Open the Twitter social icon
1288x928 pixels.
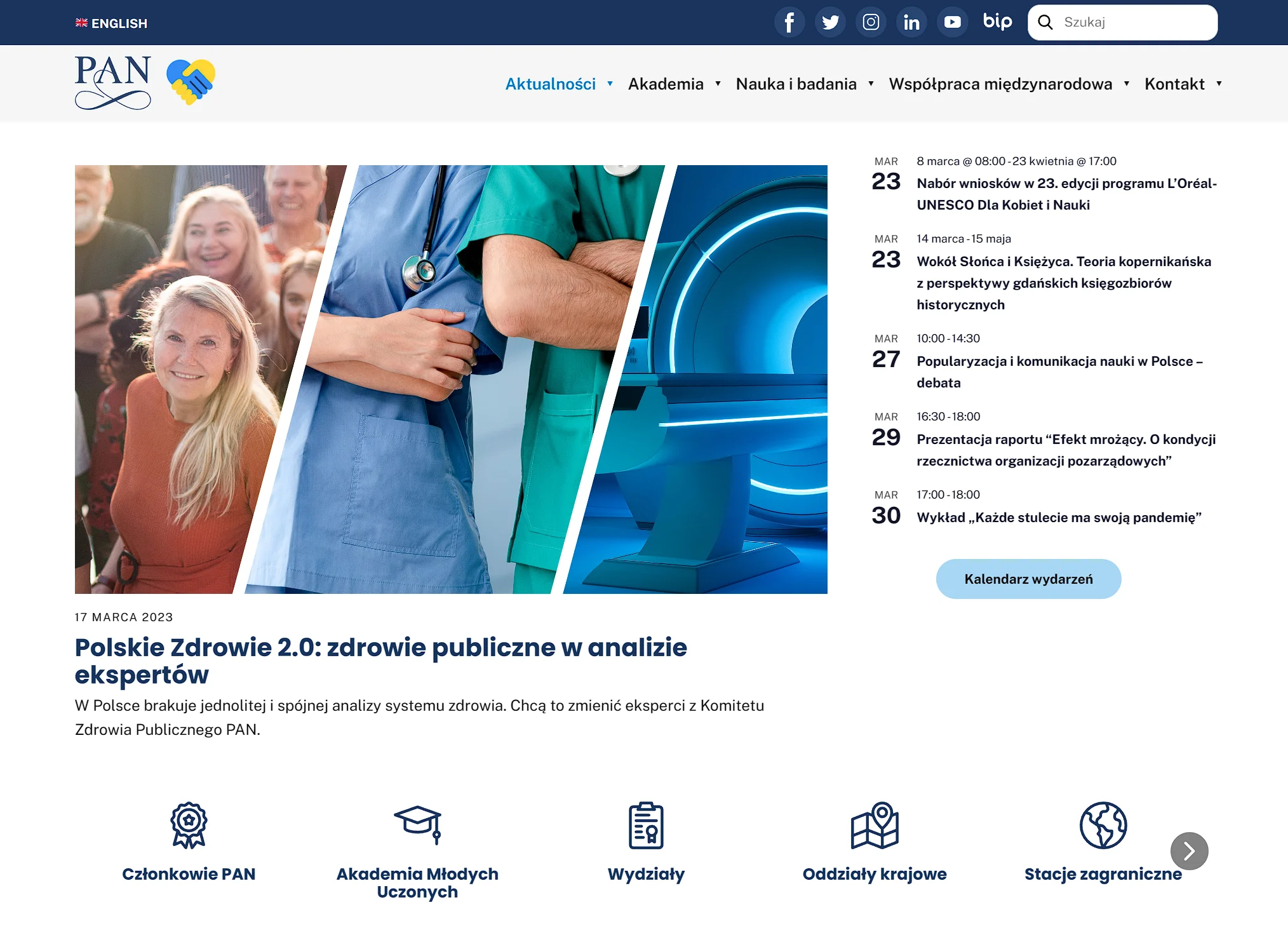point(830,23)
